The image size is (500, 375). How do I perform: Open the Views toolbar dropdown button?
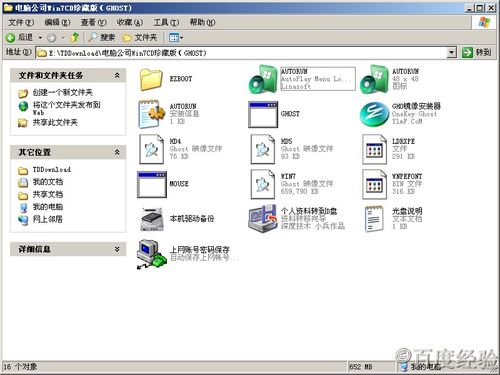point(176,38)
